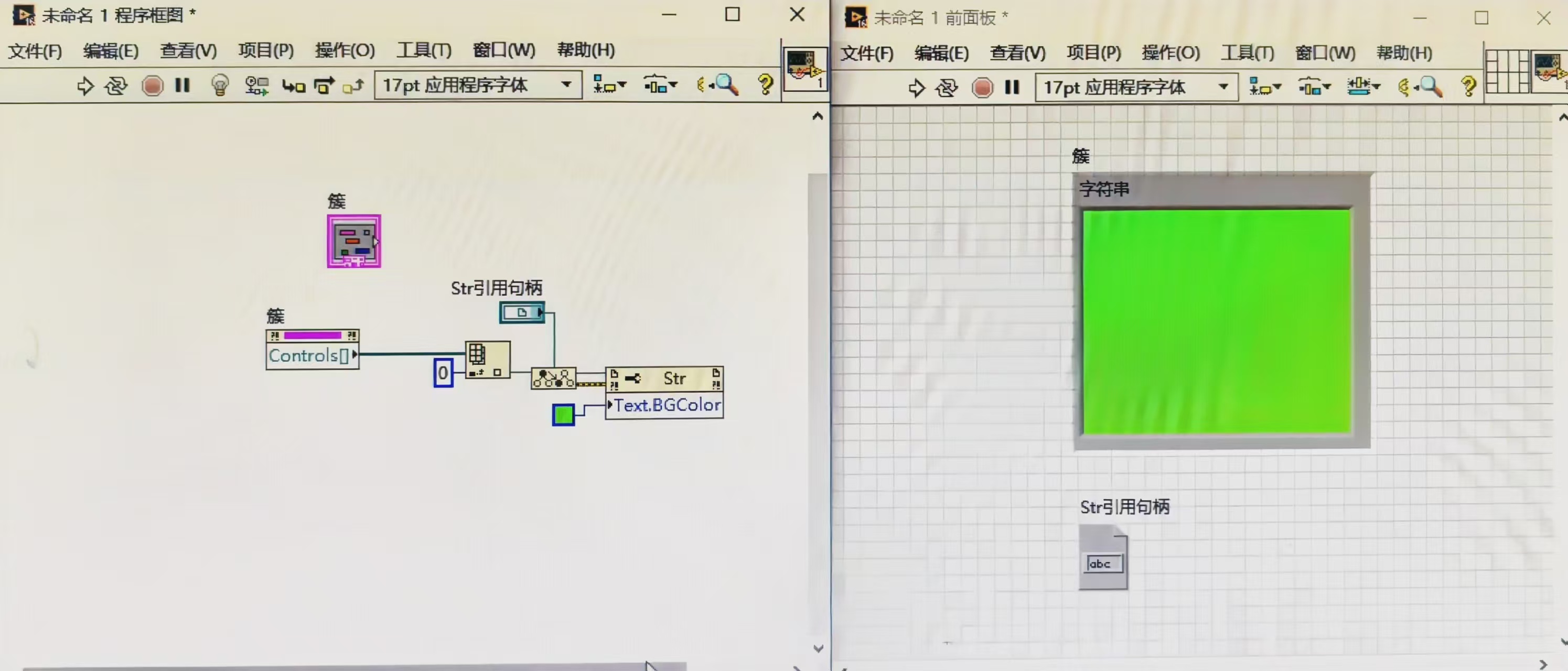1568x671 pixels.
Task: Open 工具(T) menu in block diagram
Action: (424, 50)
